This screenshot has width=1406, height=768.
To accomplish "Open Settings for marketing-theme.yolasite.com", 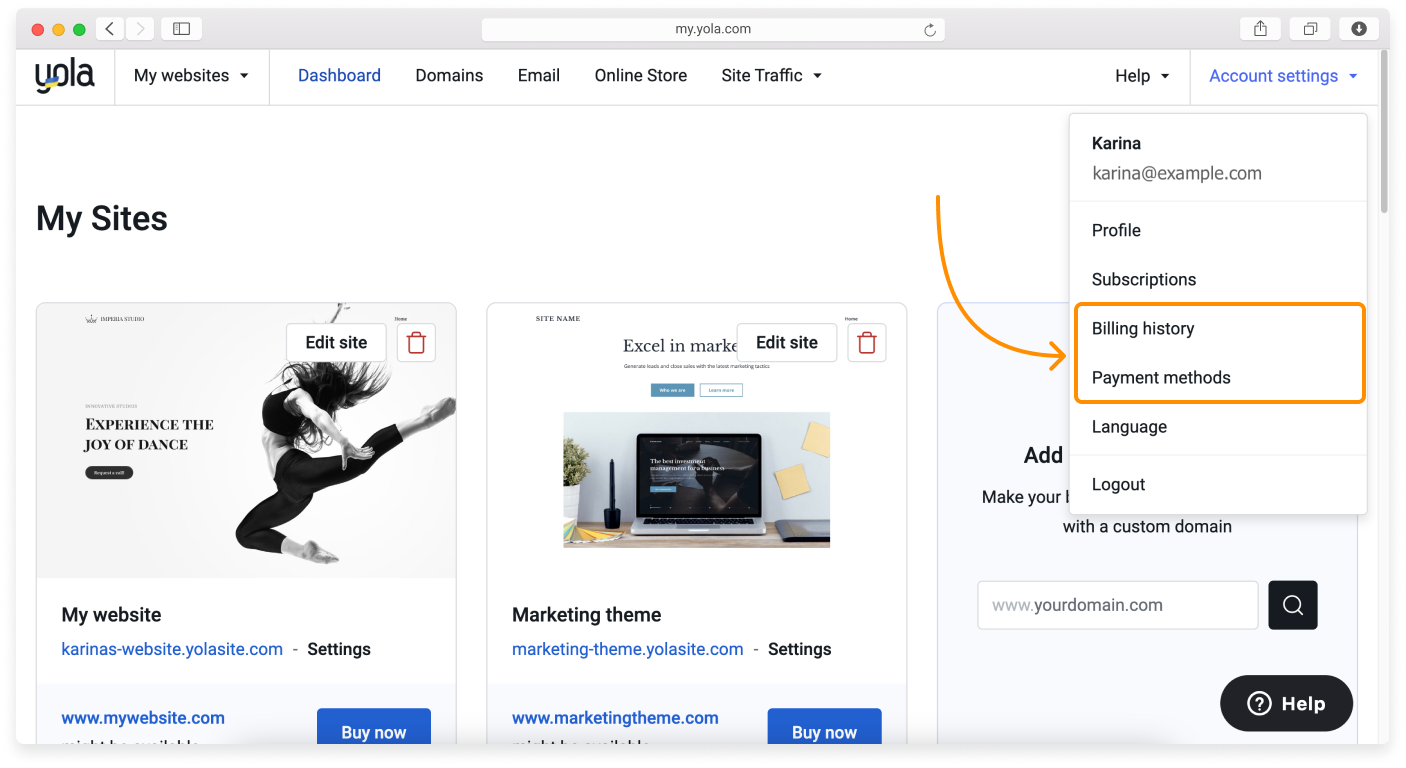I will (x=799, y=649).
